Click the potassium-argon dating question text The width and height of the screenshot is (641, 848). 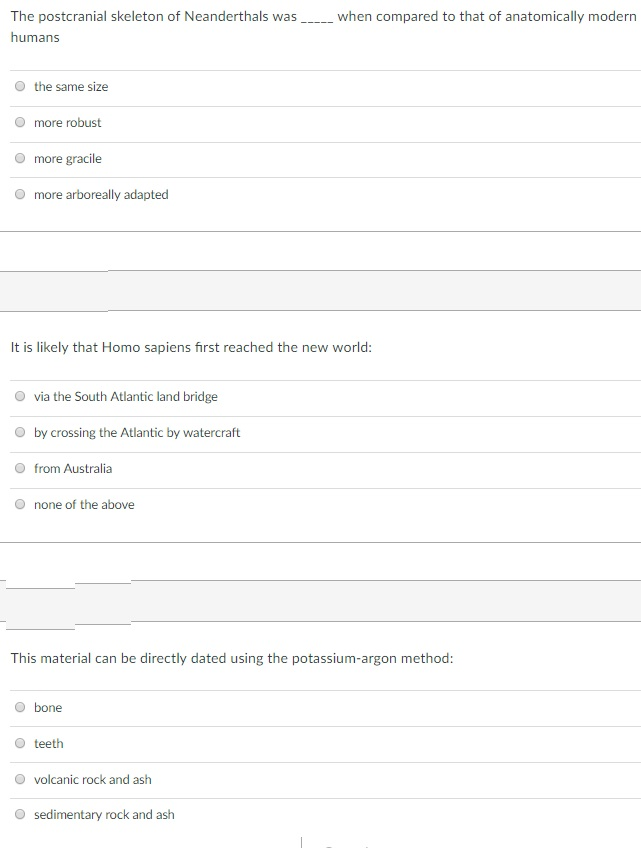click(231, 658)
